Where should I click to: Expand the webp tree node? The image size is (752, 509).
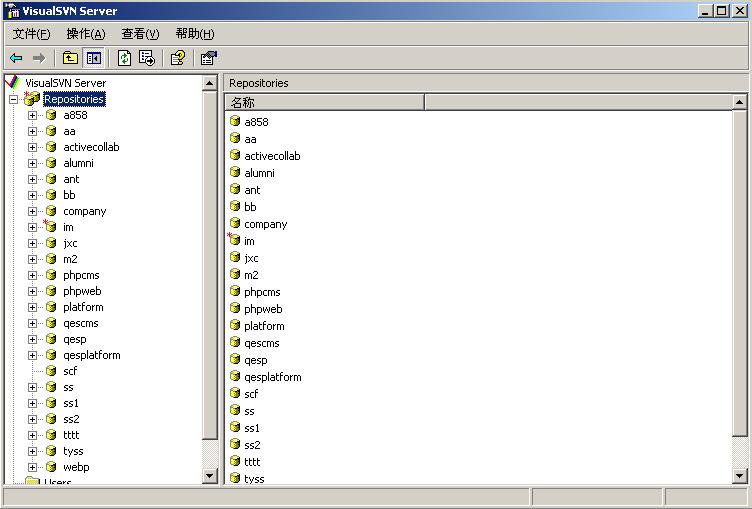point(32,467)
